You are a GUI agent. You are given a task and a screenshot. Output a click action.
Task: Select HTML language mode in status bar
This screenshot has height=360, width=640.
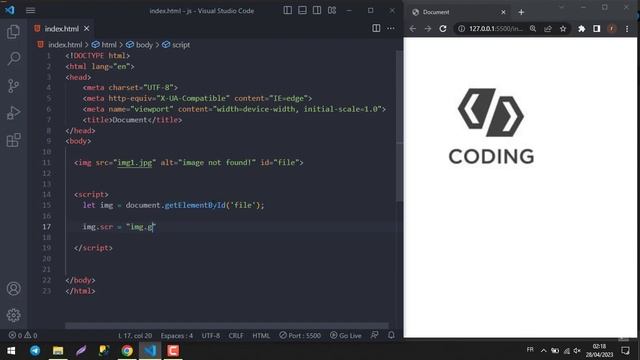point(261,336)
